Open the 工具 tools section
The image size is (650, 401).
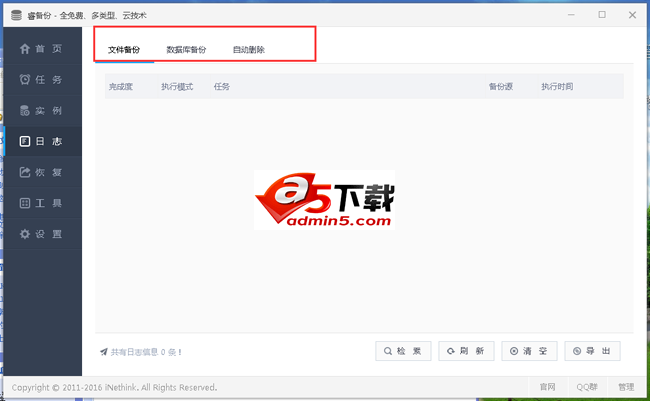pyautogui.click(x=42, y=203)
